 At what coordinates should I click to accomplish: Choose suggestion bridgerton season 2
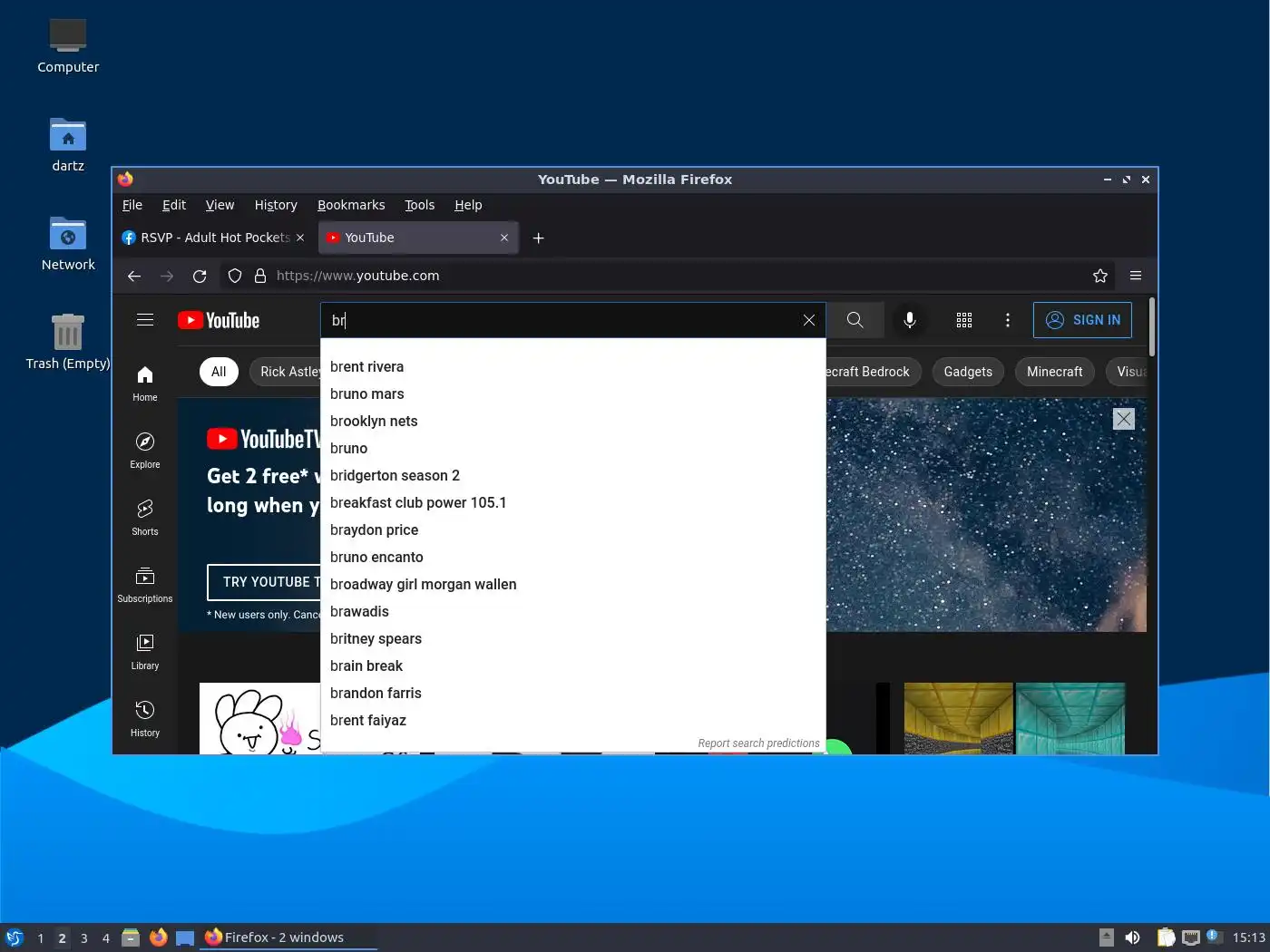(x=573, y=475)
